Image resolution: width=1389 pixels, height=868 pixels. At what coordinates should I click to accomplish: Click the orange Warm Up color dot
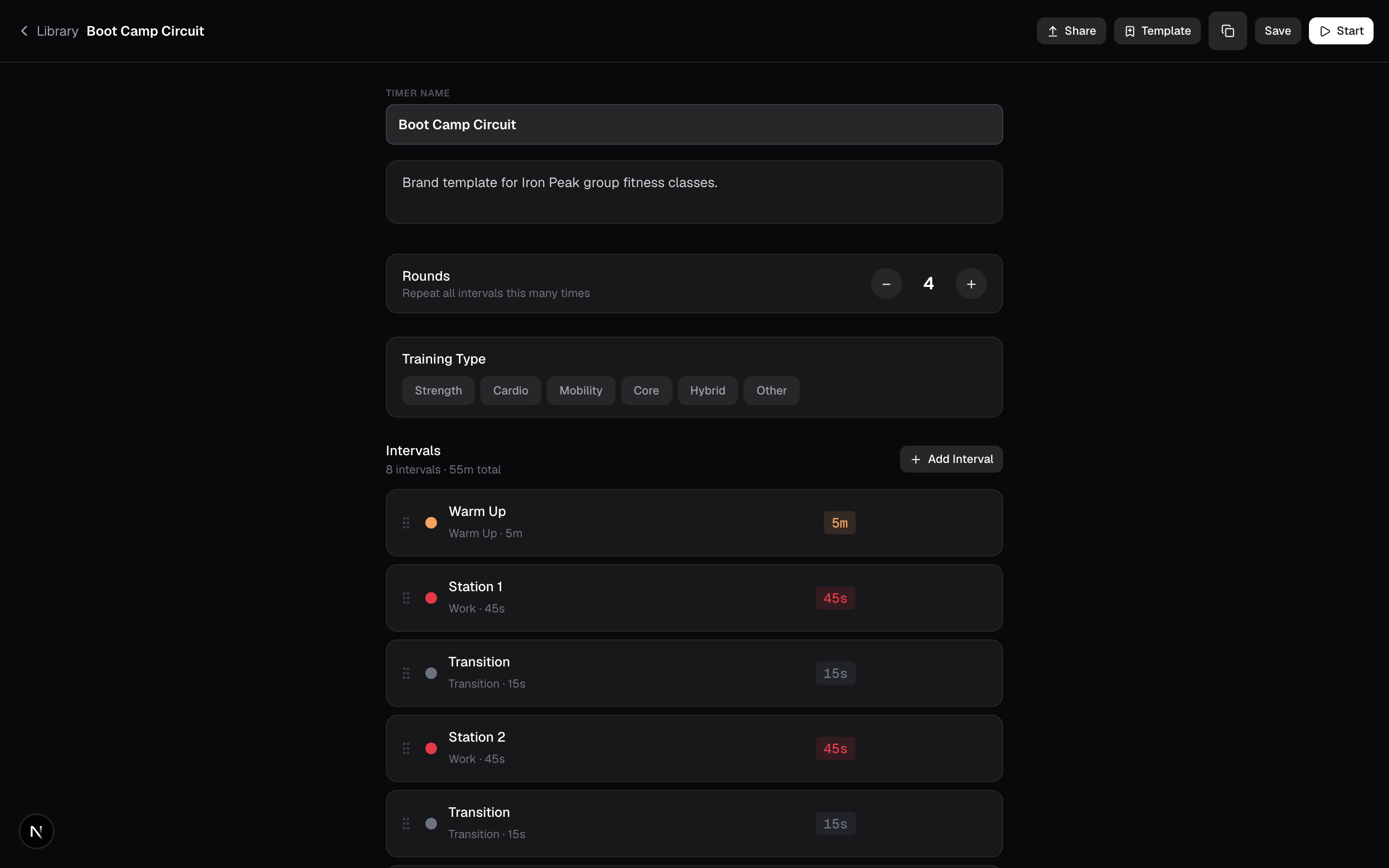(x=431, y=523)
